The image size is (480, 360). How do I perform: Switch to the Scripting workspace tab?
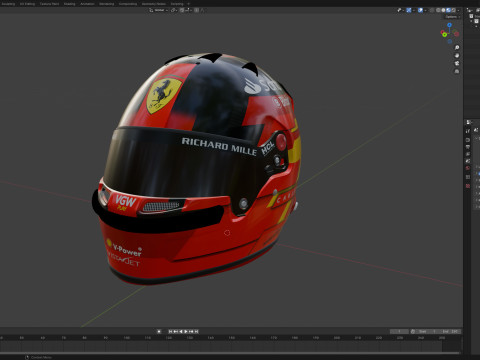click(177, 4)
